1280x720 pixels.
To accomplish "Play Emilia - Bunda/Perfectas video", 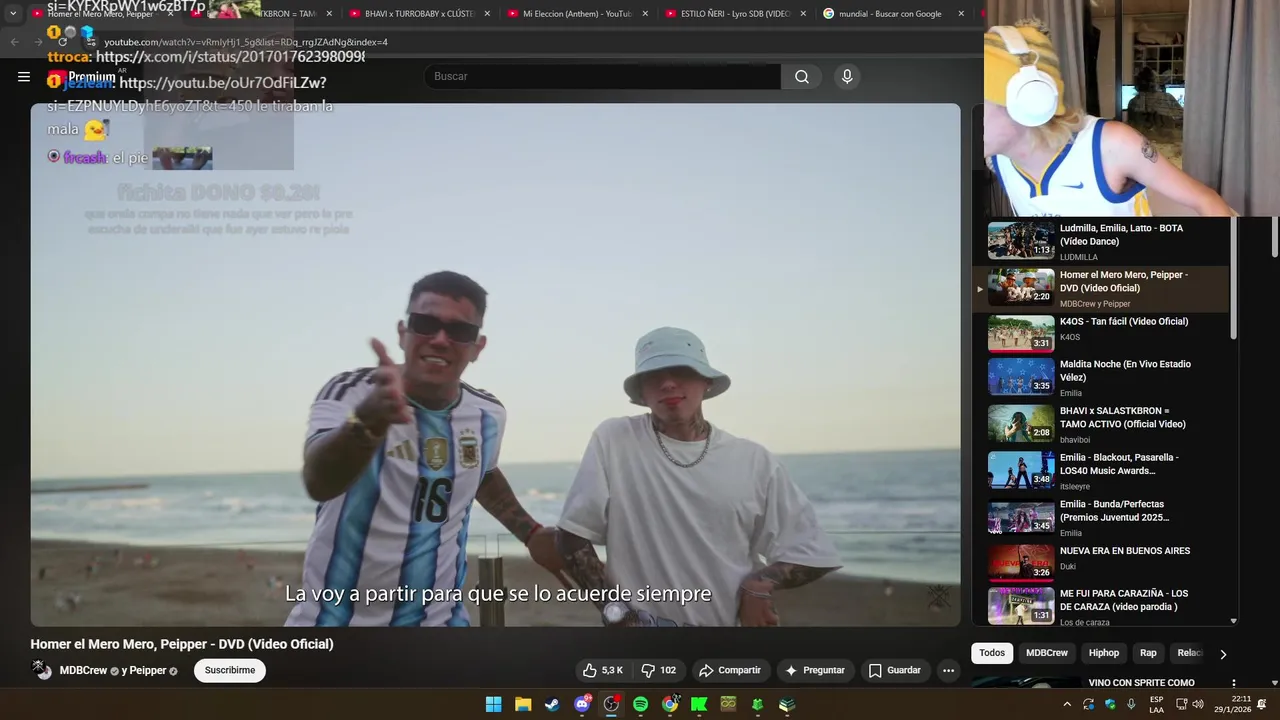I will point(1100,518).
